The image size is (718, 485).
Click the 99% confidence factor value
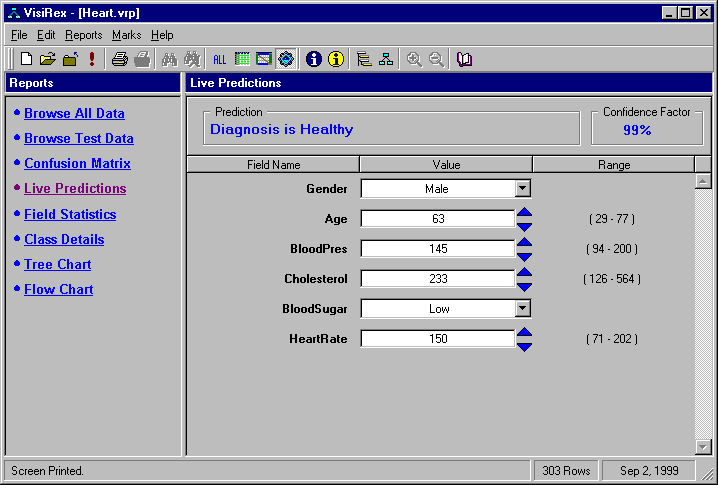(637, 130)
